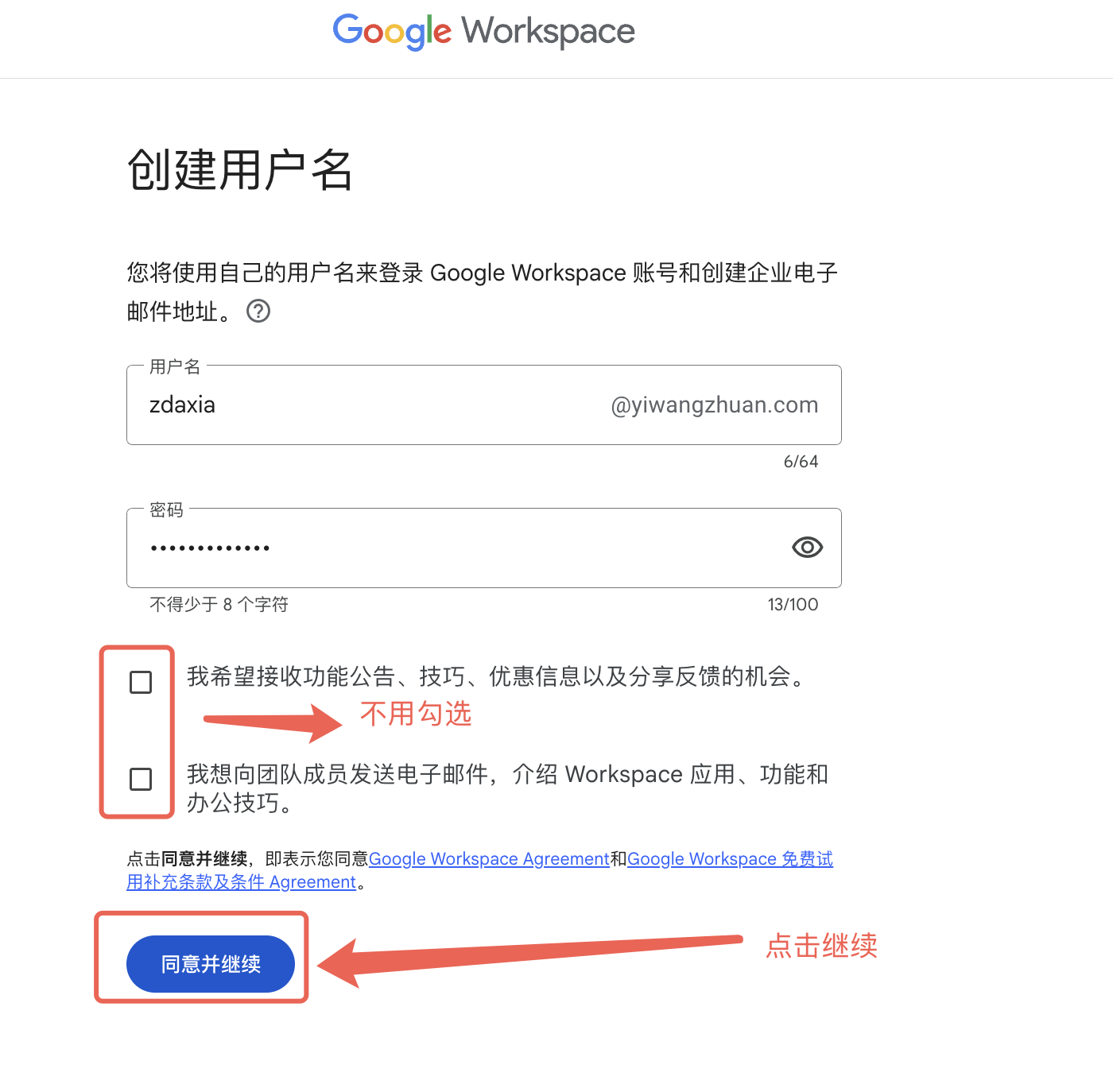Show password using the eye icon
Screen dimensions: 1113x1092
[807, 548]
